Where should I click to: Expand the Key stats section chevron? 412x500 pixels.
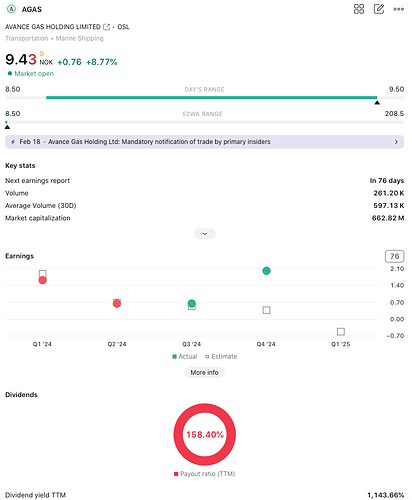pyautogui.click(x=205, y=234)
